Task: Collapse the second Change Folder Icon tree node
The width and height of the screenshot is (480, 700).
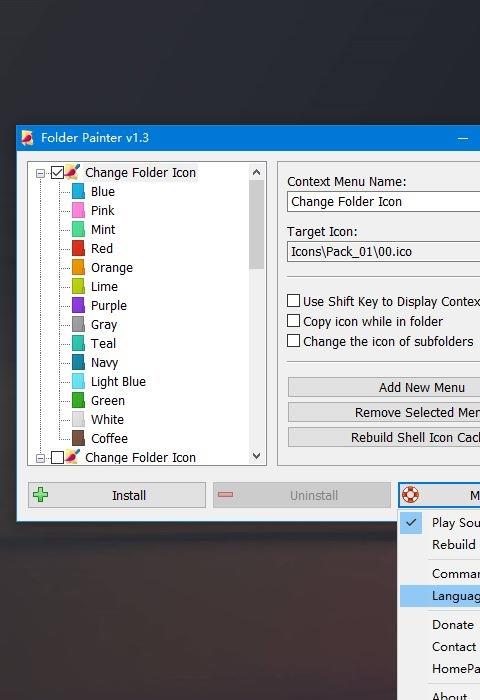Action: pos(41,458)
